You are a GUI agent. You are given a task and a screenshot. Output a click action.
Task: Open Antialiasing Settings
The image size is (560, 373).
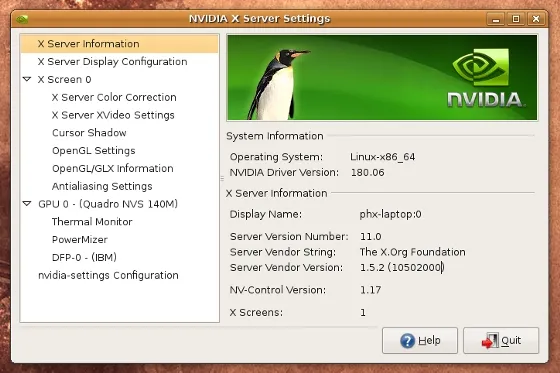point(102,186)
